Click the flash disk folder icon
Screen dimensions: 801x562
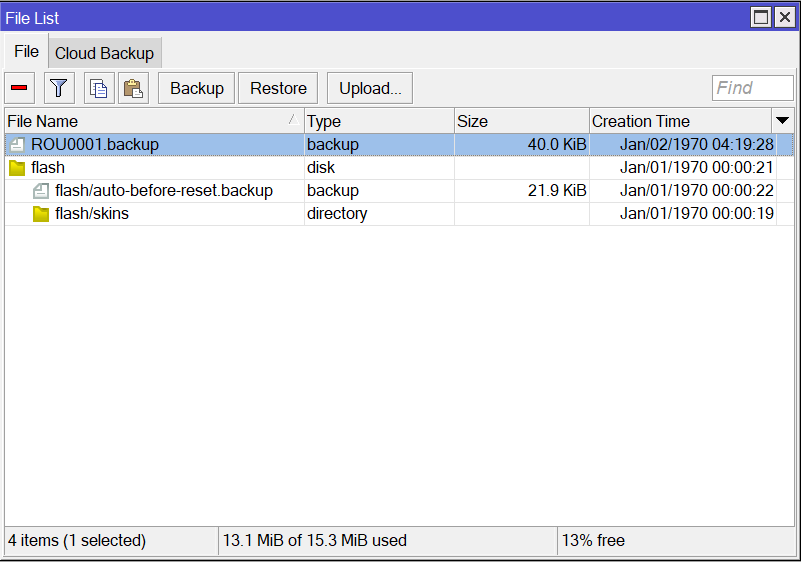pos(17,168)
